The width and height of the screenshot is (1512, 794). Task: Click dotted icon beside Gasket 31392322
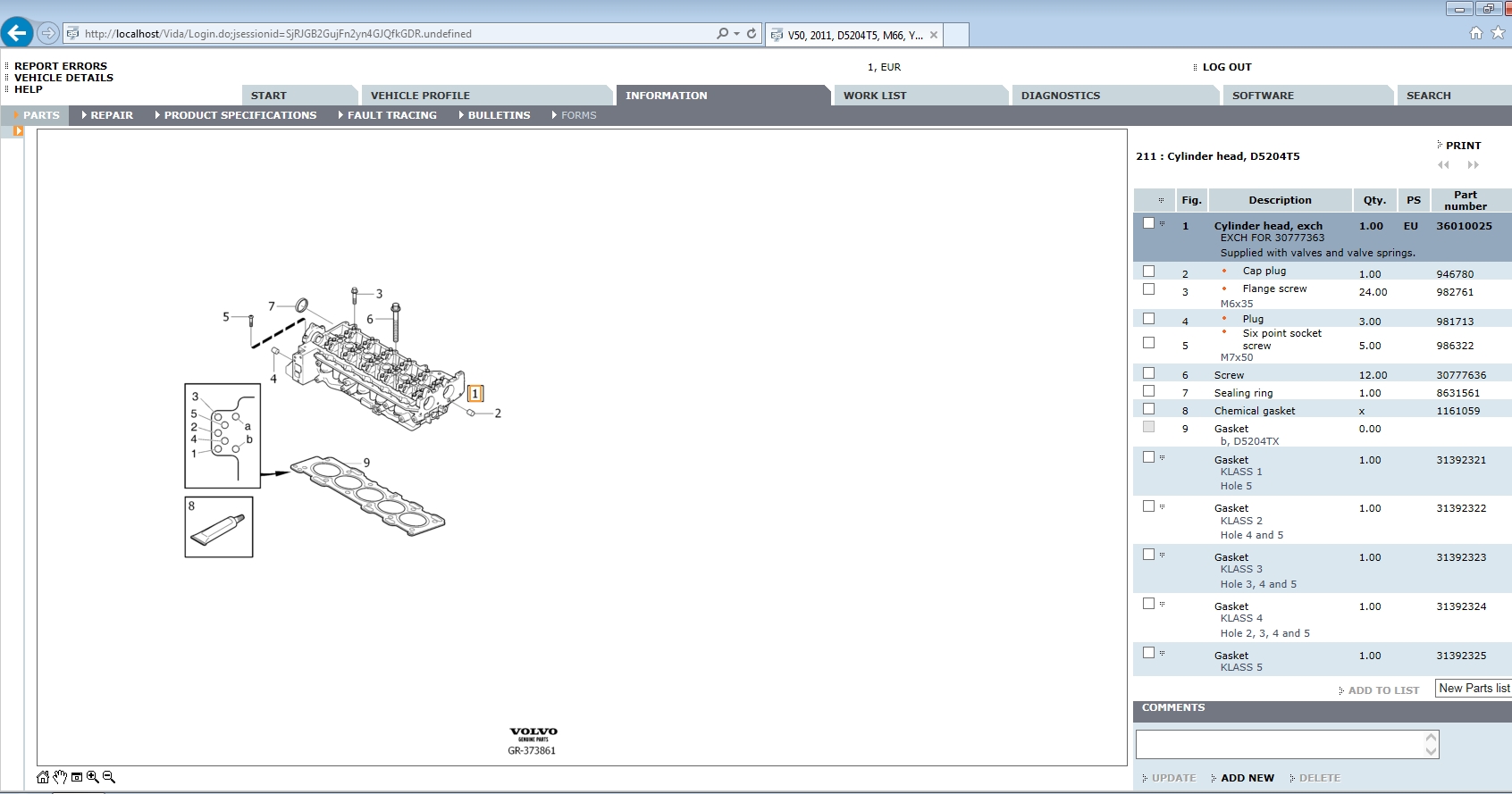coord(1162,506)
